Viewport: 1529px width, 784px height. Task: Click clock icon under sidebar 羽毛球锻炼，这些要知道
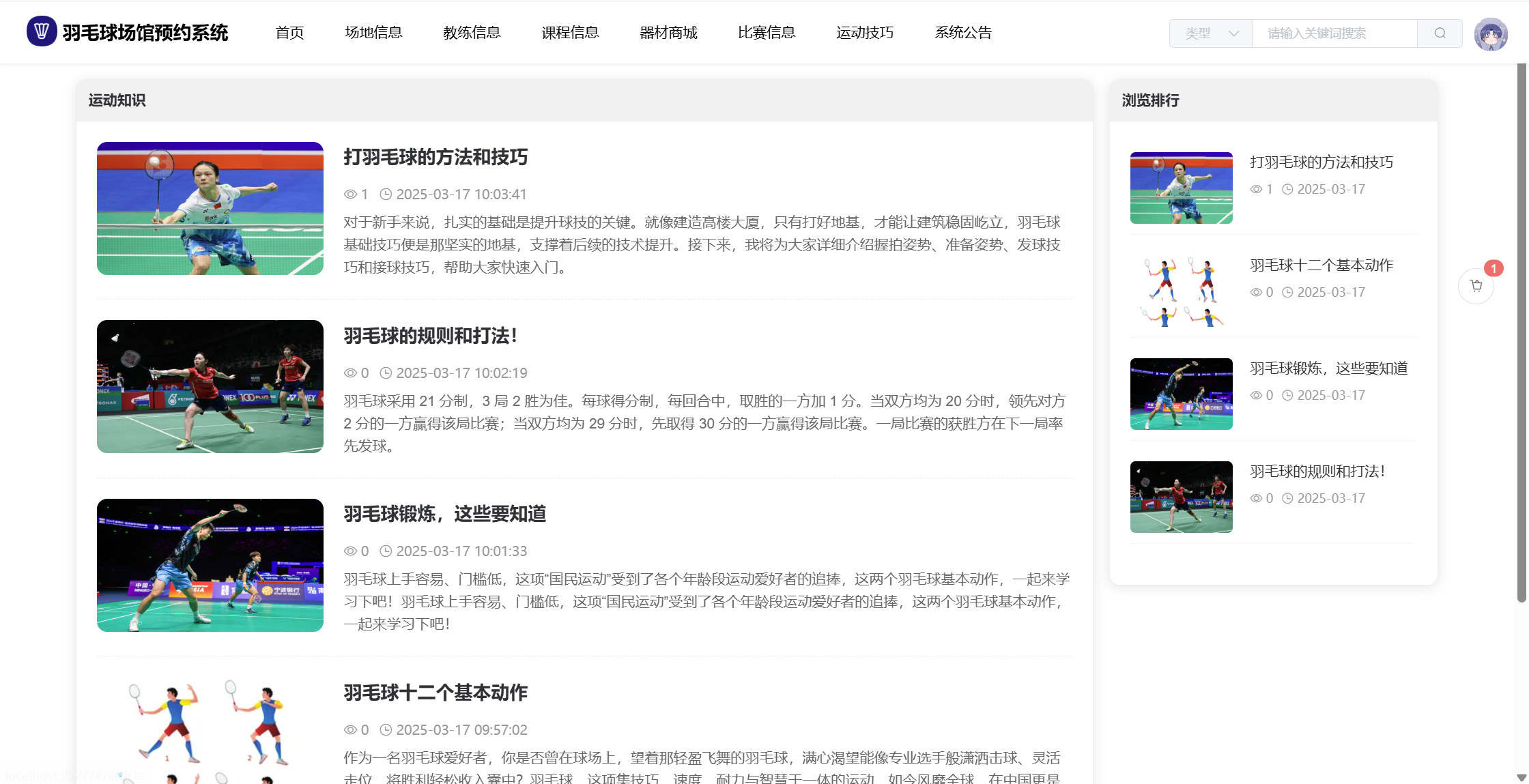(x=1287, y=395)
